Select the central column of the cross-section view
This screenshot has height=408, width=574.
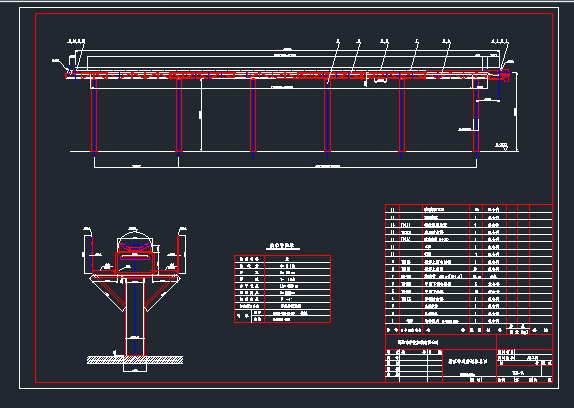135,317
